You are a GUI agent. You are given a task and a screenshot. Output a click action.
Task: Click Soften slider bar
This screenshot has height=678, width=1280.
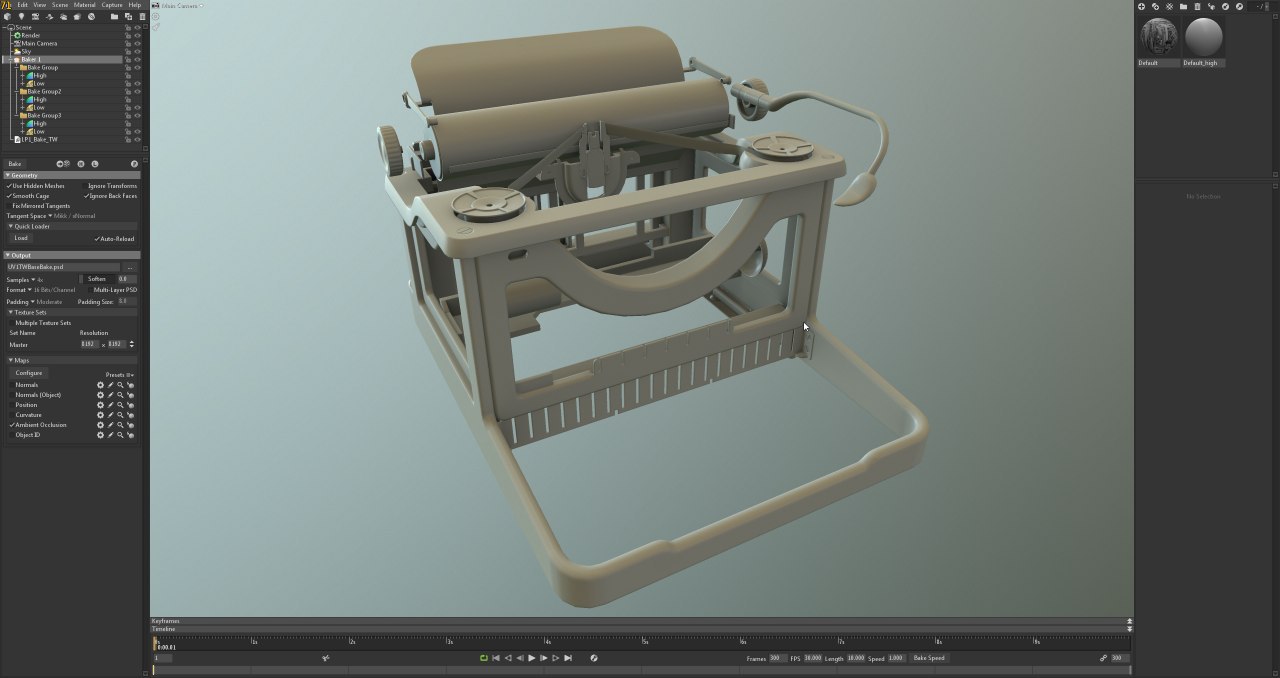coord(97,279)
